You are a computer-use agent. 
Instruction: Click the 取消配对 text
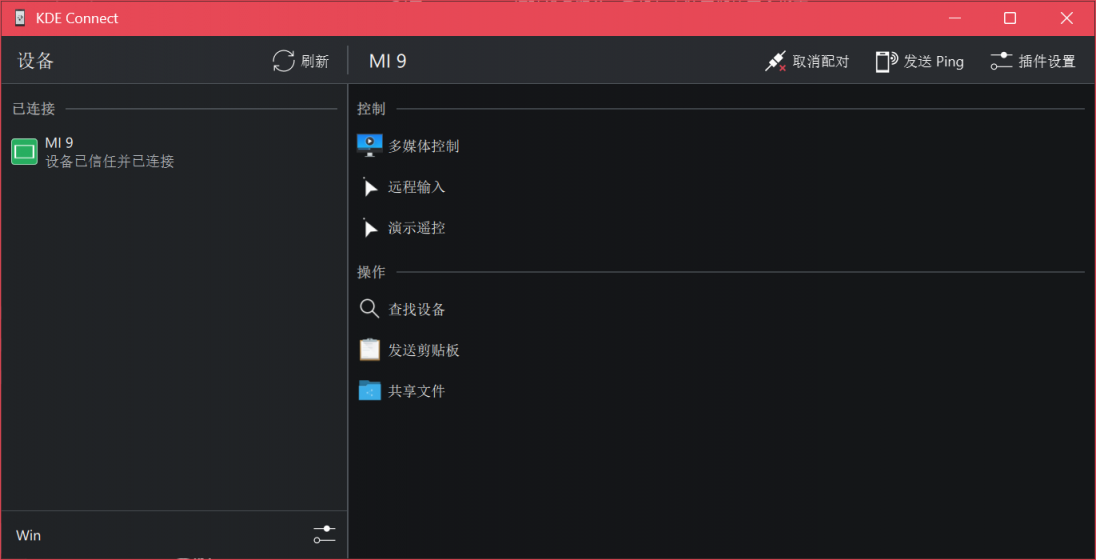point(821,61)
